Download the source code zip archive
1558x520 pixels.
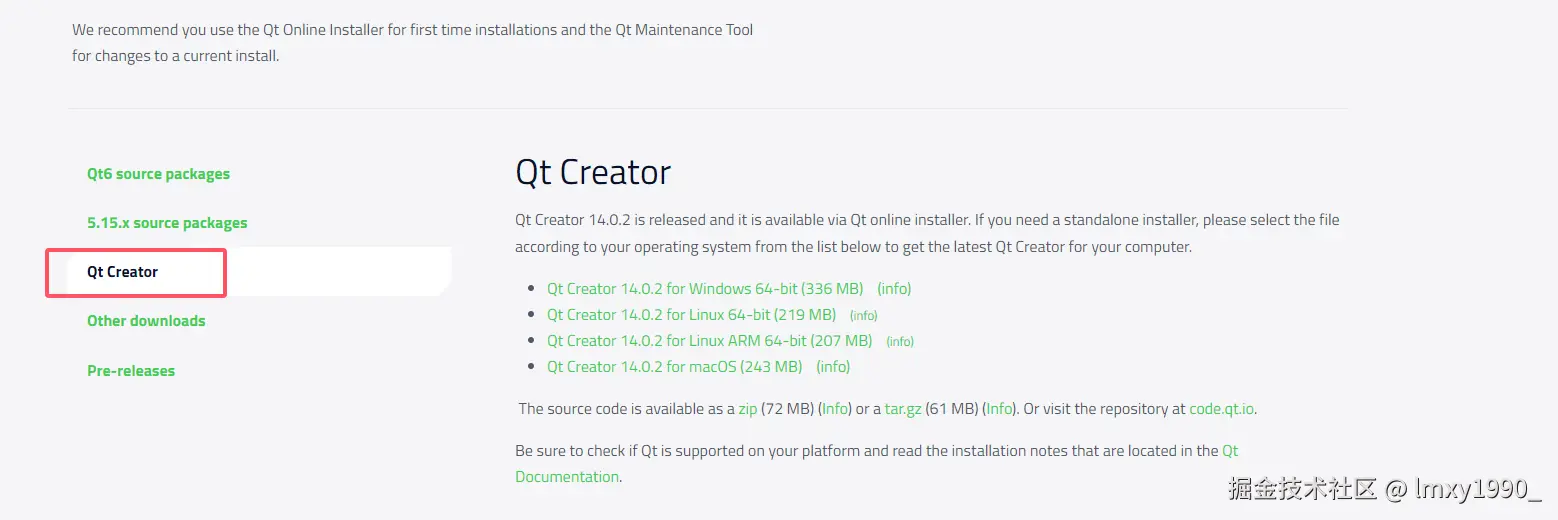point(747,409)
